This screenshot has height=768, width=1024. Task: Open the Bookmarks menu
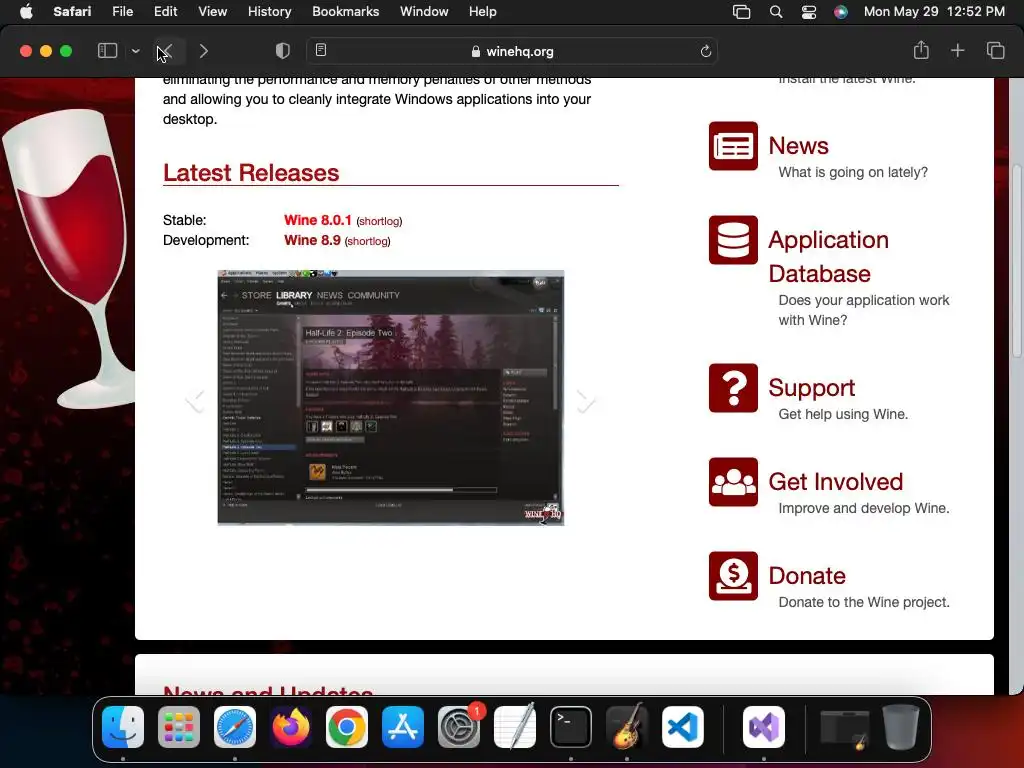pos(345,12)
